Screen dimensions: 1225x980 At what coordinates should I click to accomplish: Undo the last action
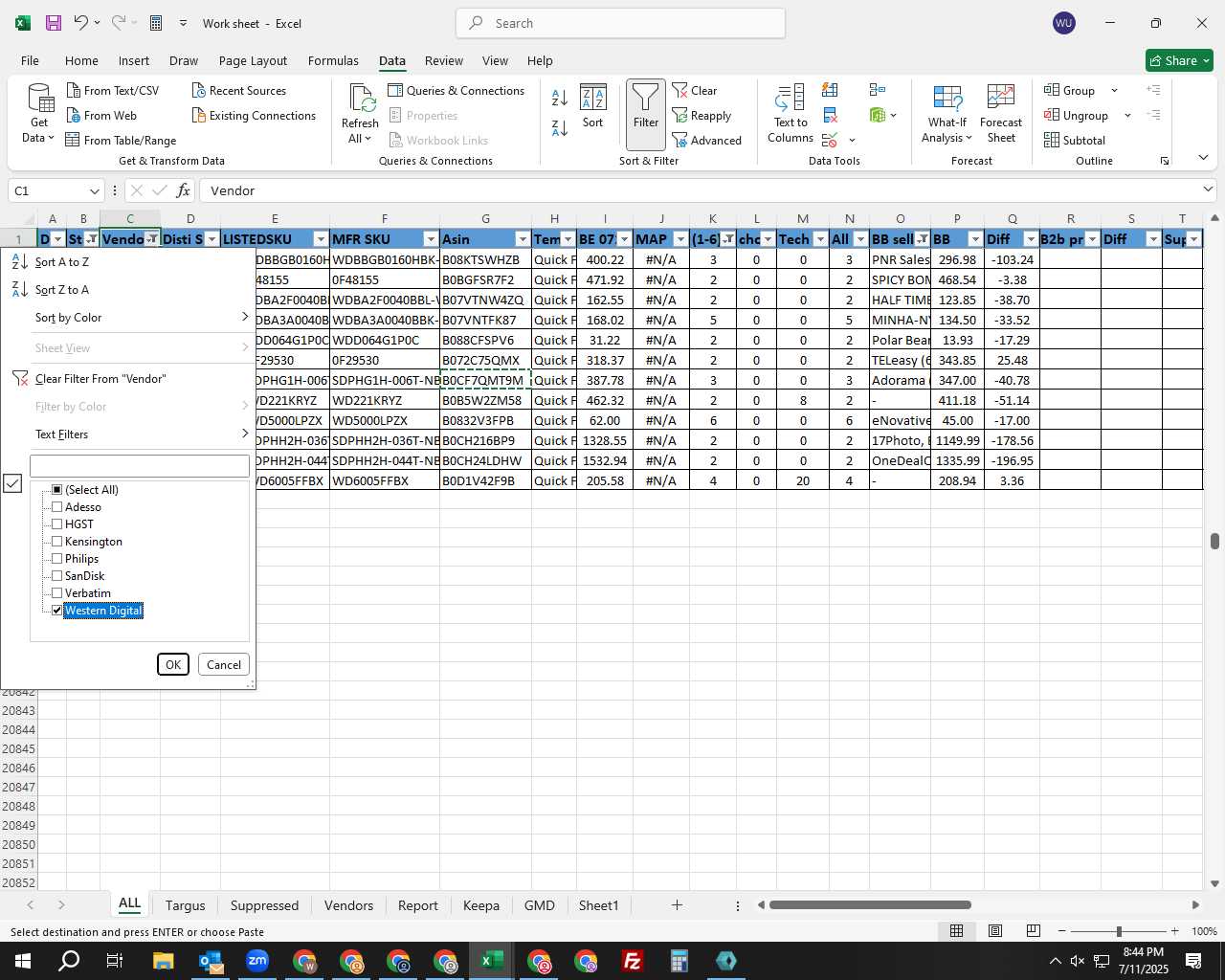(81, 23)
